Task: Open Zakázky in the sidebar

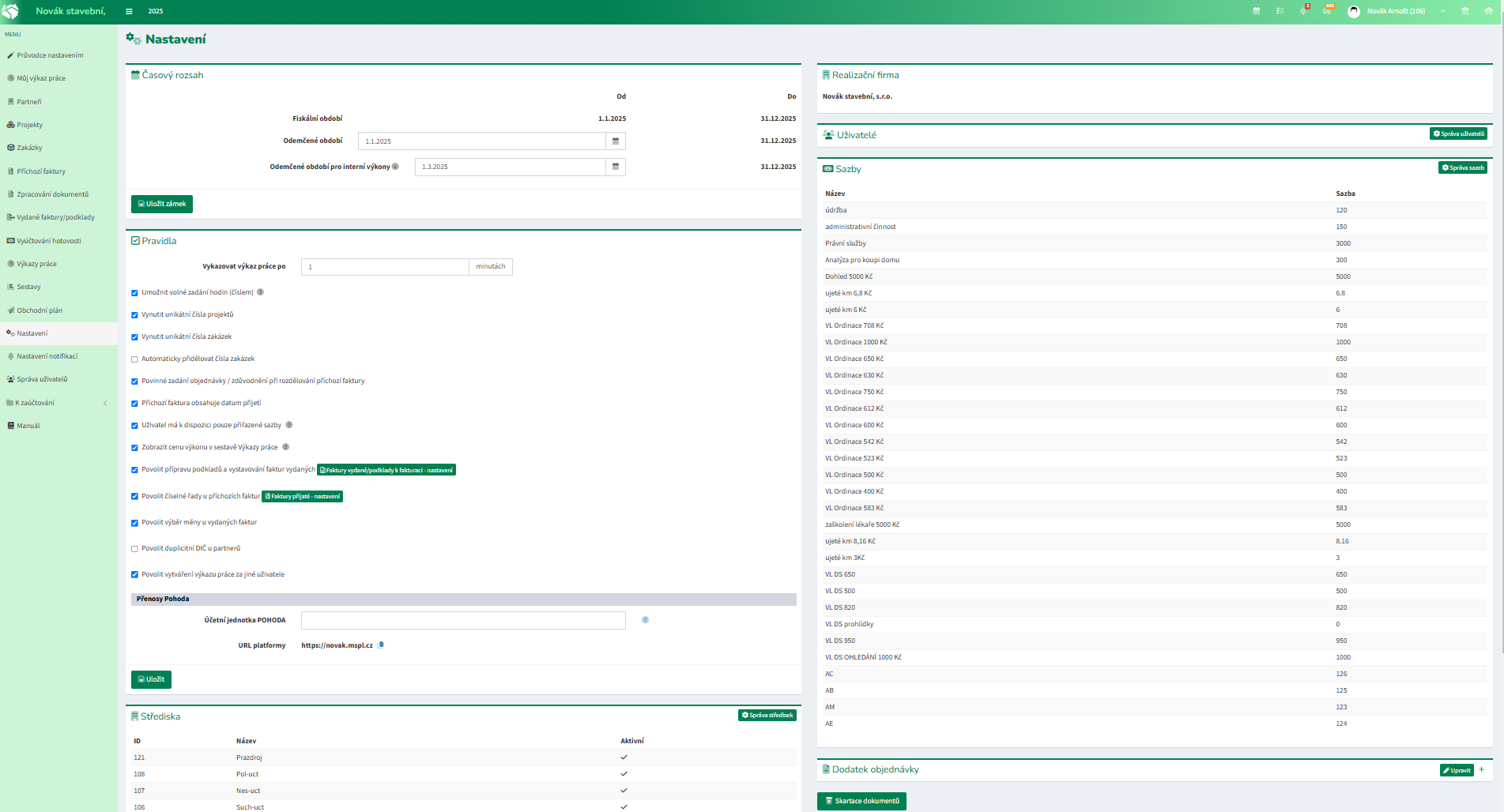Action: 58,148
